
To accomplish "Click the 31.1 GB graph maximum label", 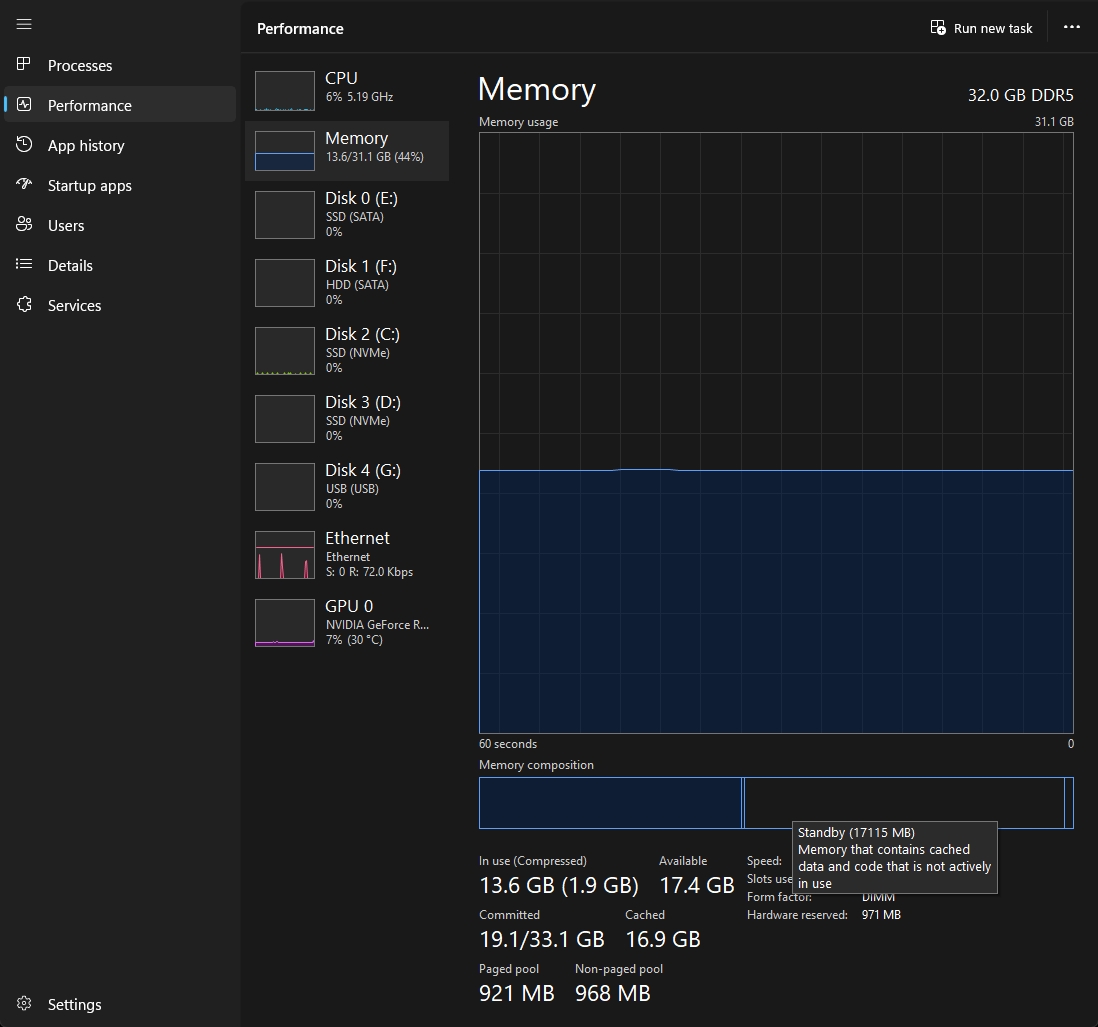I will click(x=1054, y=122).
